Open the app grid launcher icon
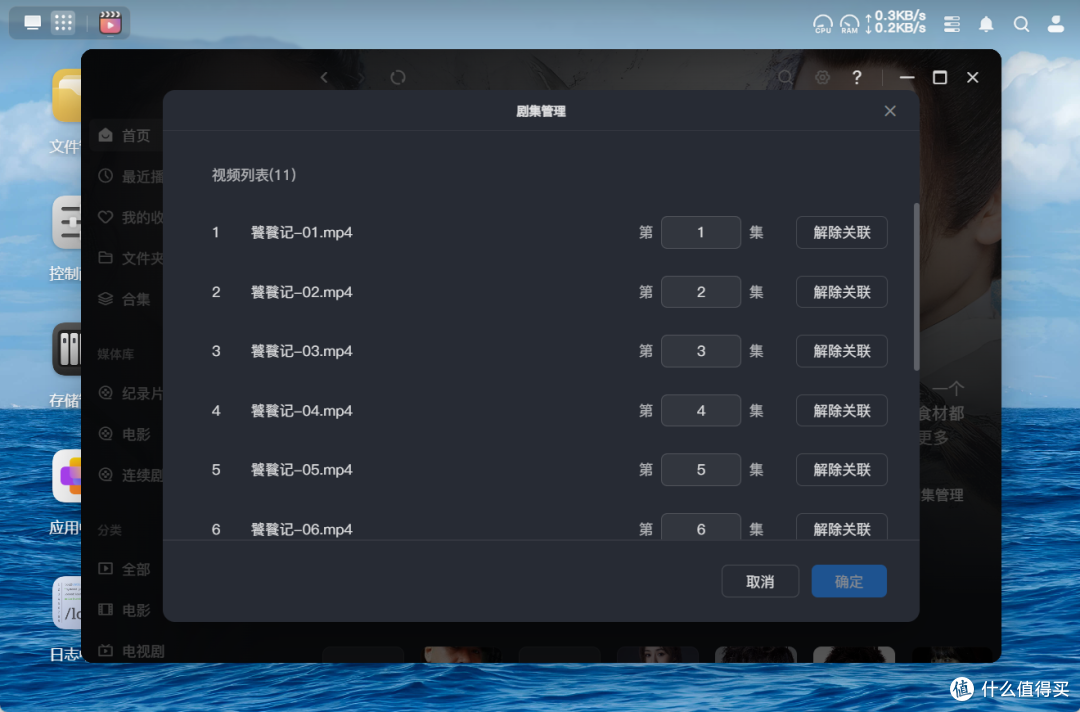The height and width of the screenshot is (712, 1080). click(63, 23)
